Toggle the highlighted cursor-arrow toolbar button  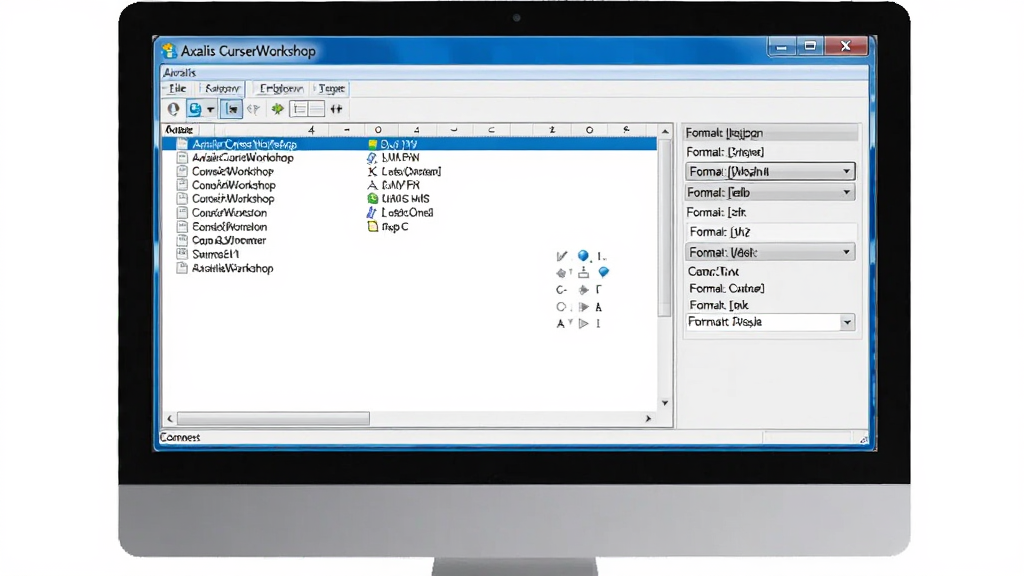tap(232, 109)
